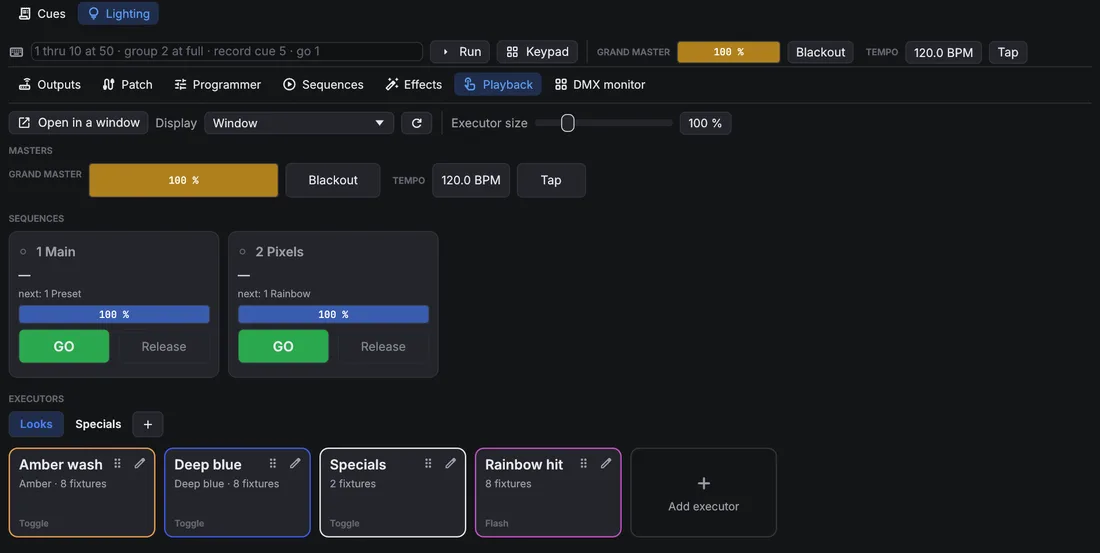
Task: Set the Masters grand master fader
Action: pyautogui.click(x=184, y=180)
